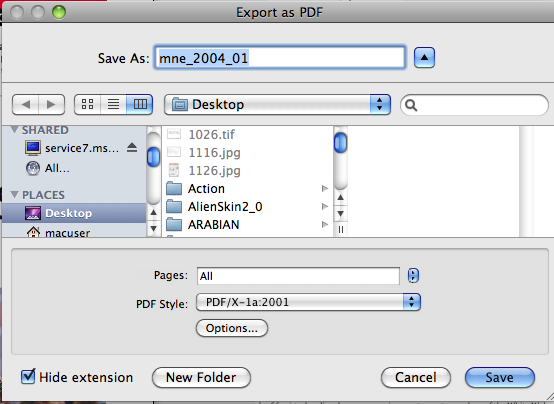
Task: Click in the search field
Action: (474, 105)
